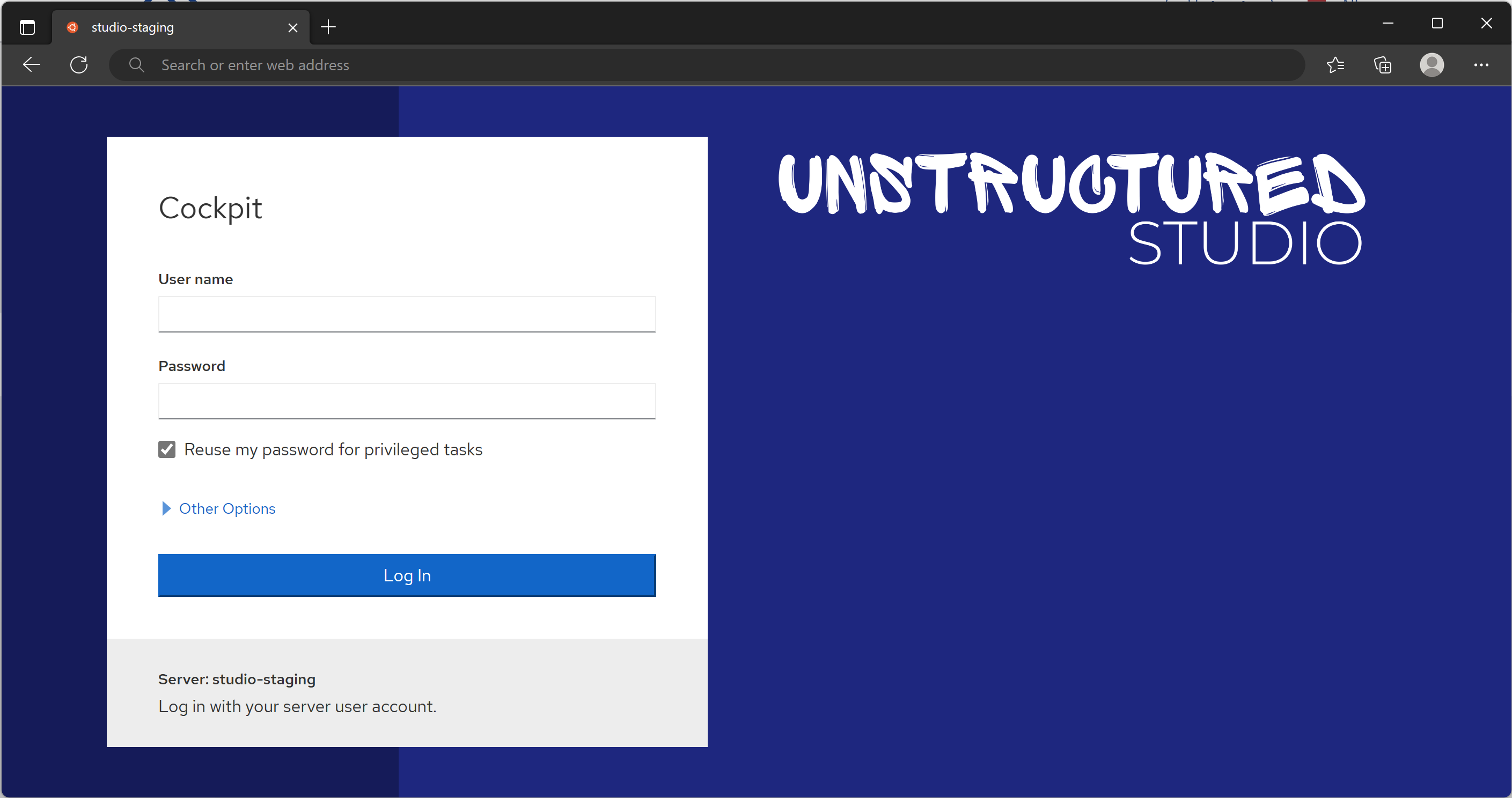Toggle the privileged tasks password reuse checkbox
Image resolution: width=1512 pixels, height=798 pixels.
[166, 449]
